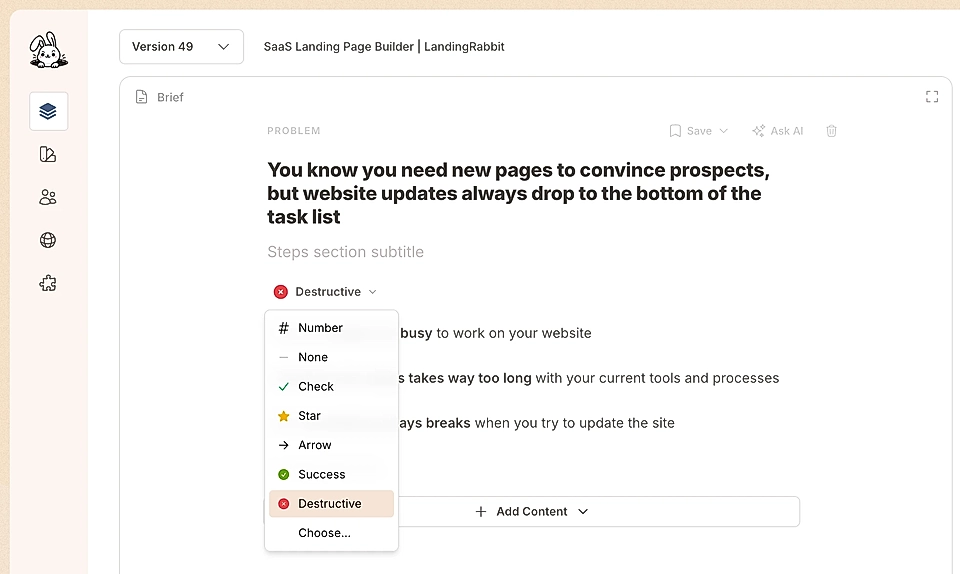Click the PROBLEM section label
Viewport: 960px width, 574px height.
tap(294, 131)
